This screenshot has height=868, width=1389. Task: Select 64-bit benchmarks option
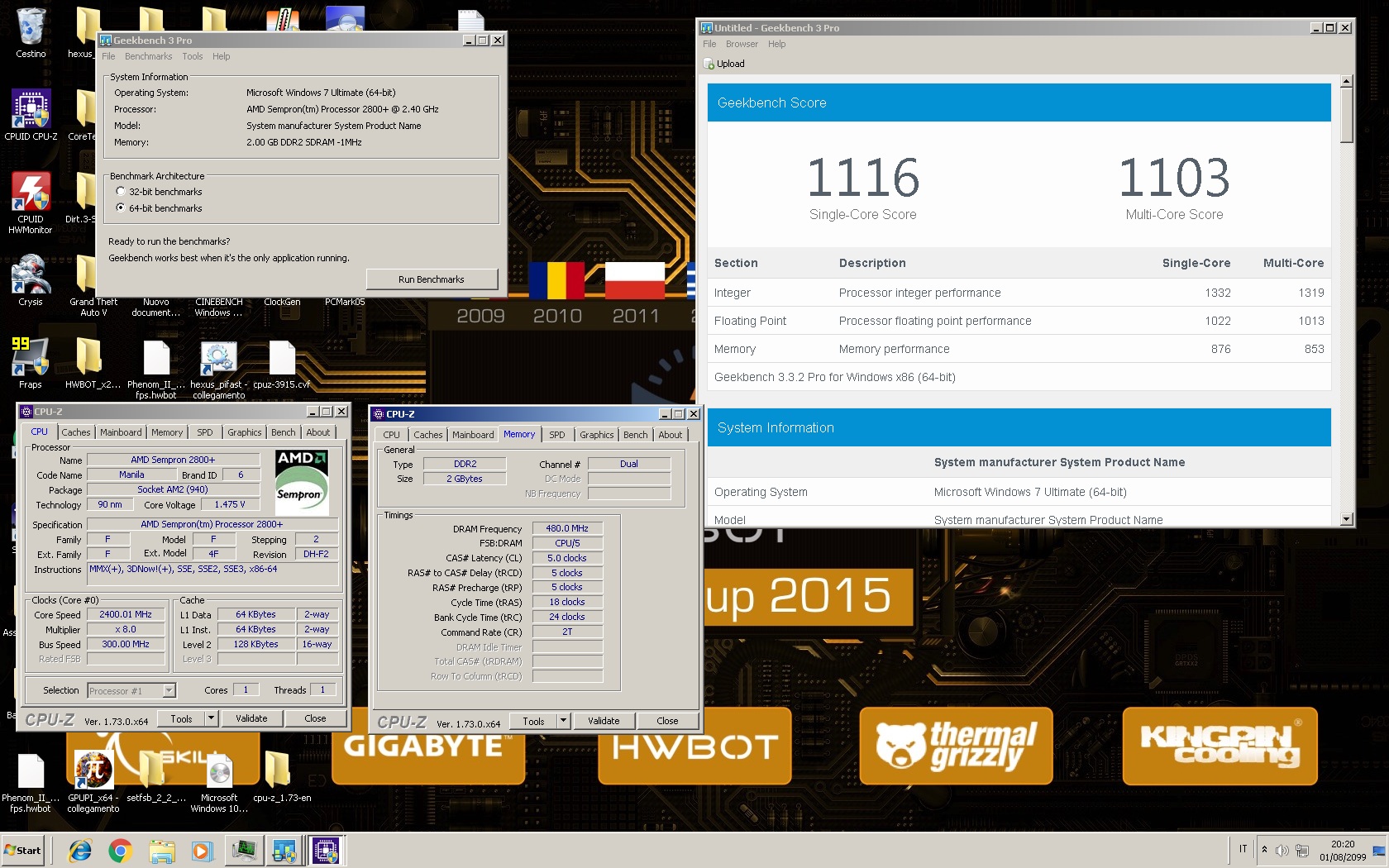[121, 207]
